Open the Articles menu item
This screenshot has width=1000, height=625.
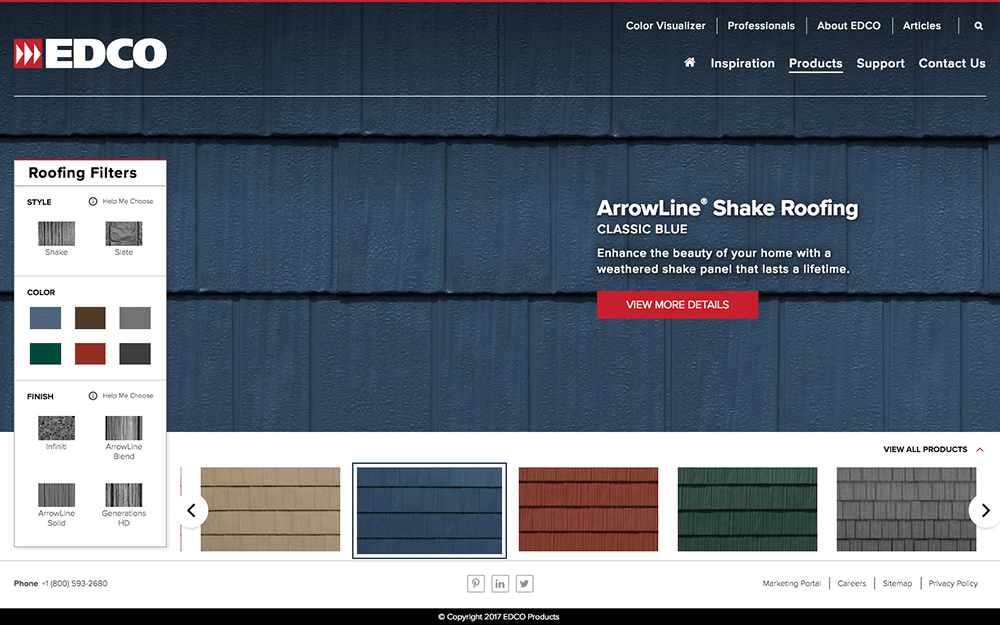tap(922, 26)
